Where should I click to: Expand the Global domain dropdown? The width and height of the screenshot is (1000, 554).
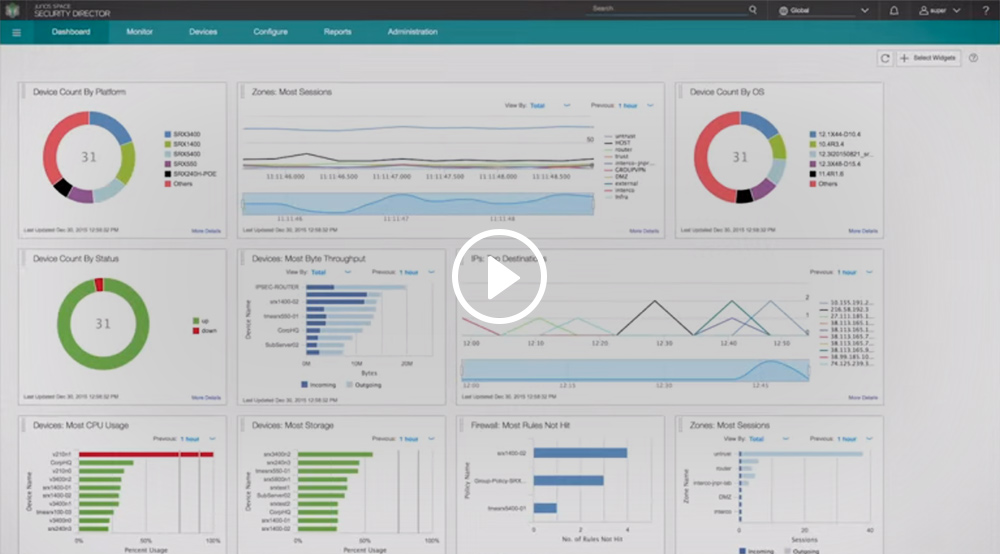coord(865,11)
